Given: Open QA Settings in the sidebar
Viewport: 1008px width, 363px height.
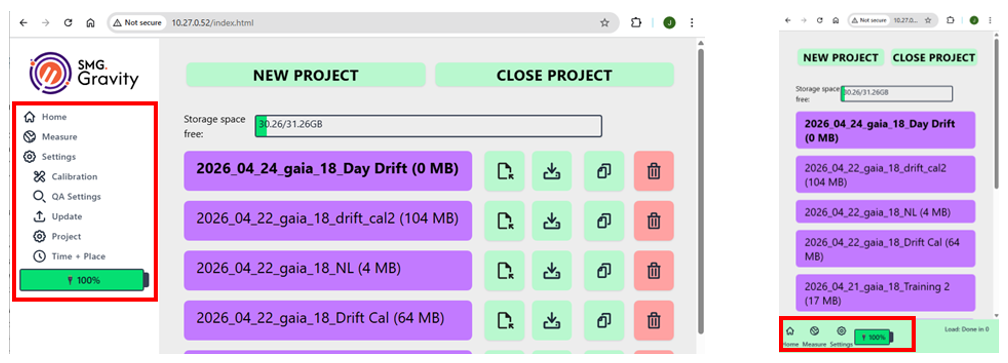Looking at the screenshot, I should 68,197.
